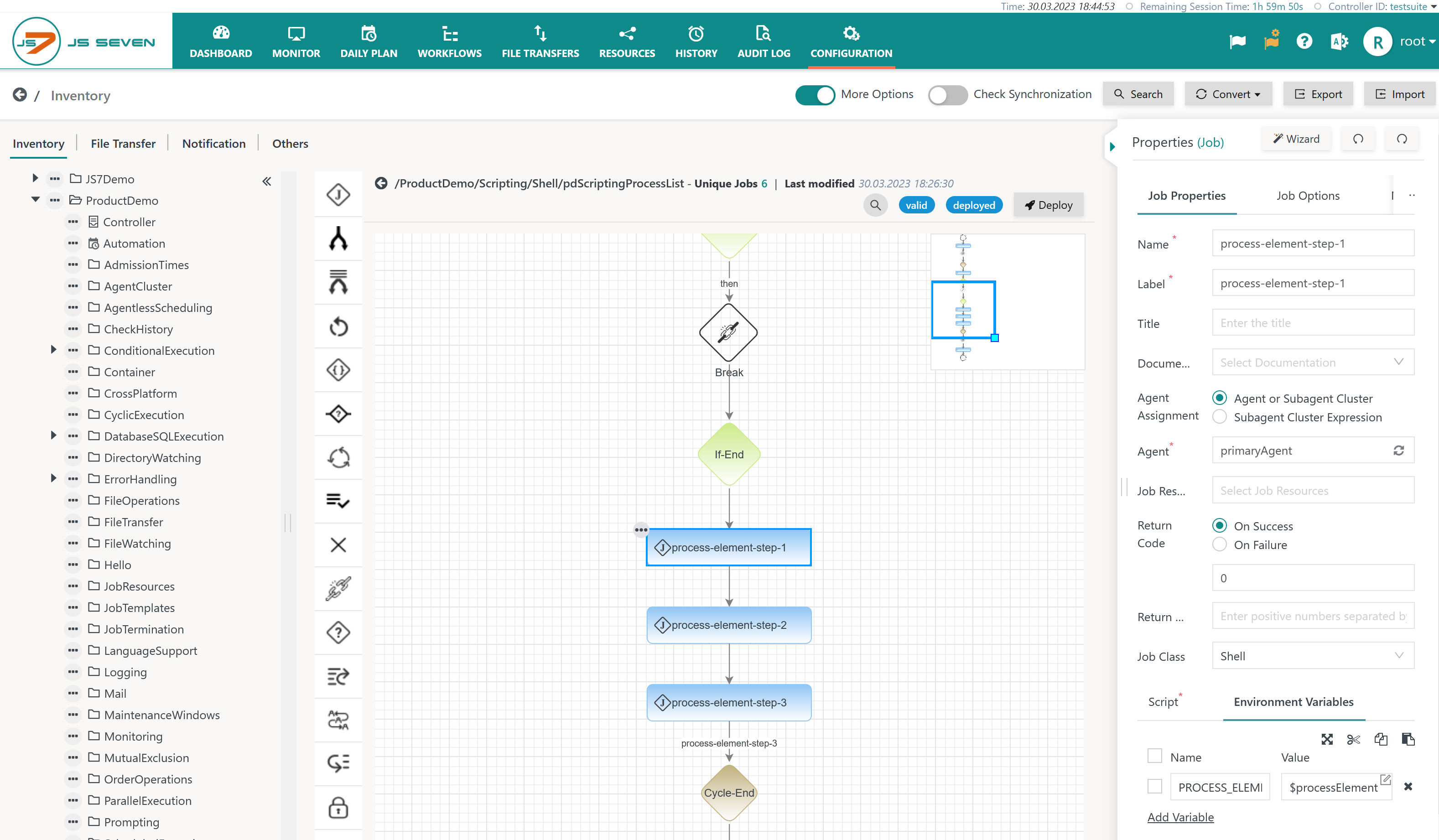Viewport: 1439px width, 840px height.
Task: Switch to the Script tab
Action: coord(1163,702)
